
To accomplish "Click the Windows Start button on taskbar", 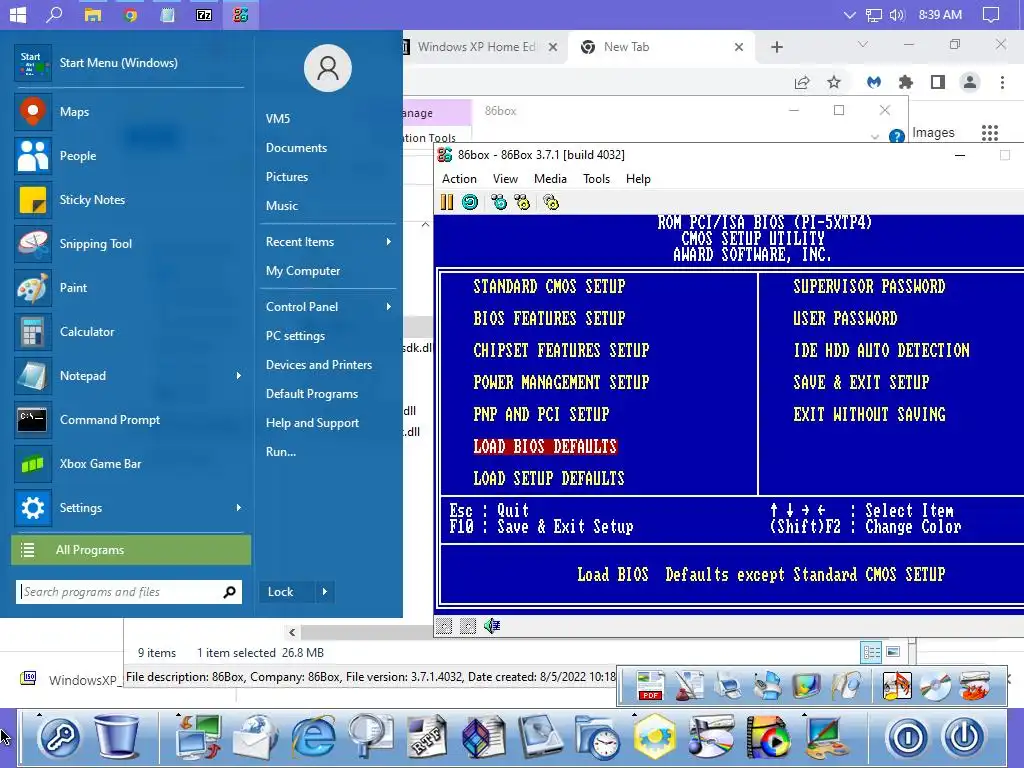I will [x=18, y=14].
